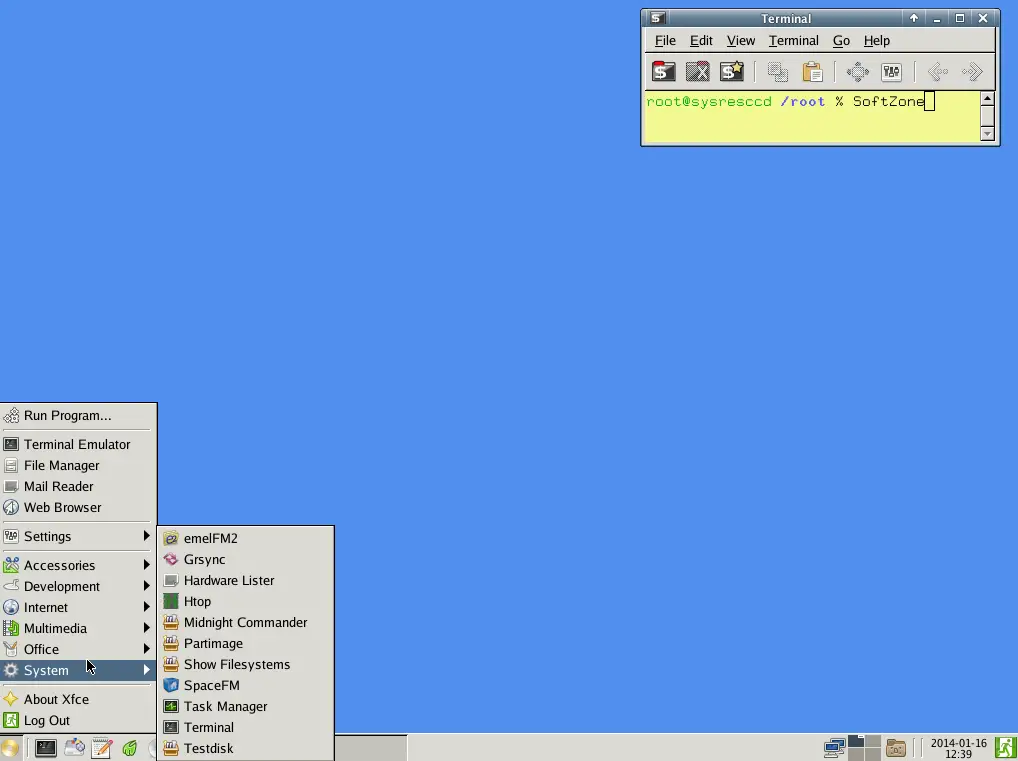Viewport: 1018px width, 761px height.
Task: Open Terminal from System submenu
Action: tap(246, 727)
